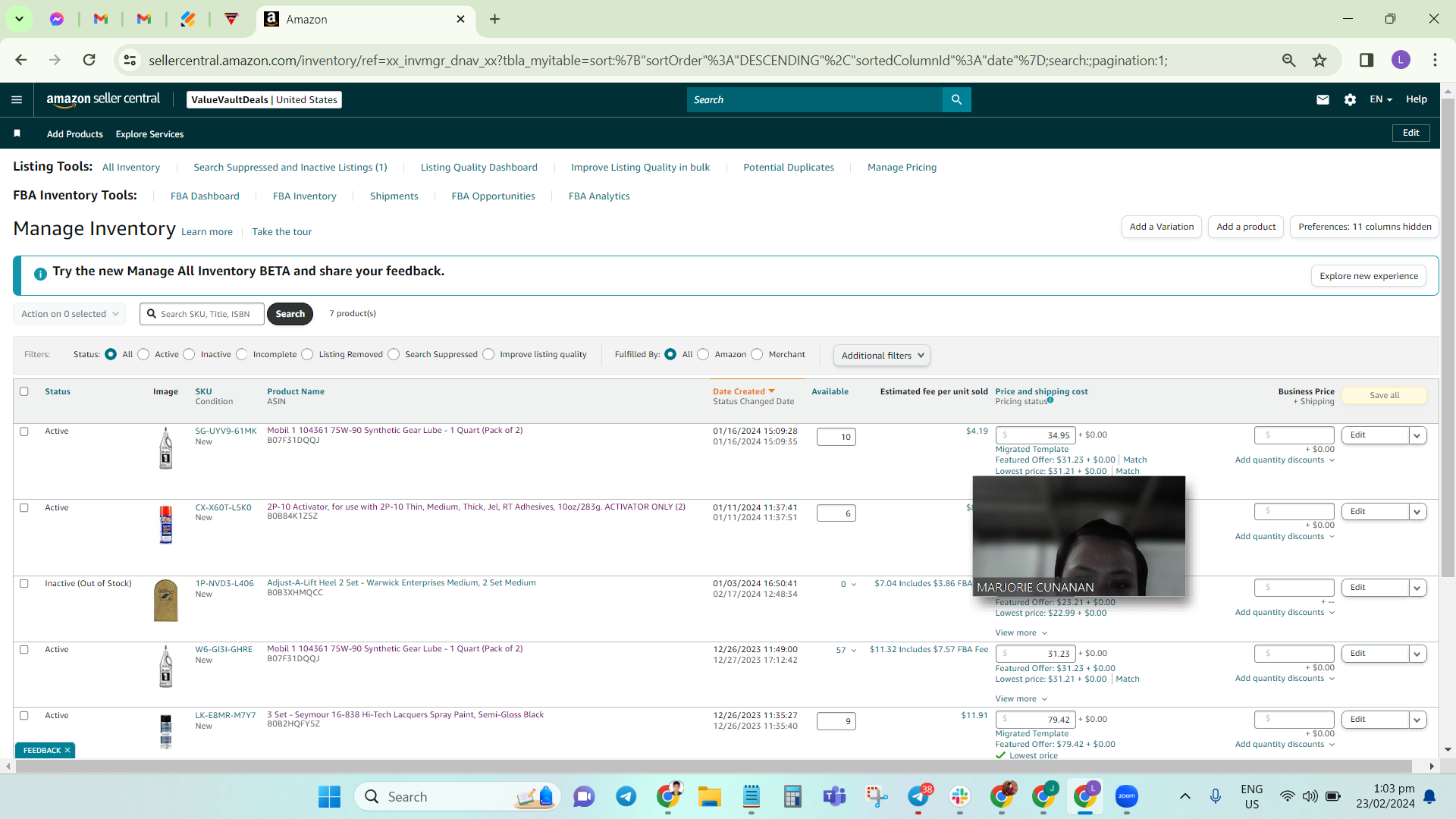Check the 1P-NVD3-L406 product row
The height and width of the screenshot is (819, 1456).
click(24, 584)
